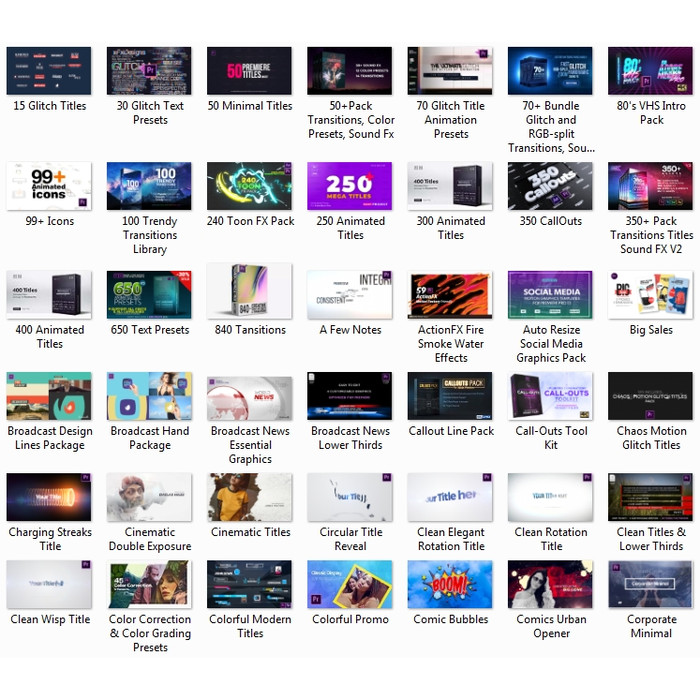Select the Corporate Minimal thumbnail
700x700 pixels.
[x=650, y=584]
